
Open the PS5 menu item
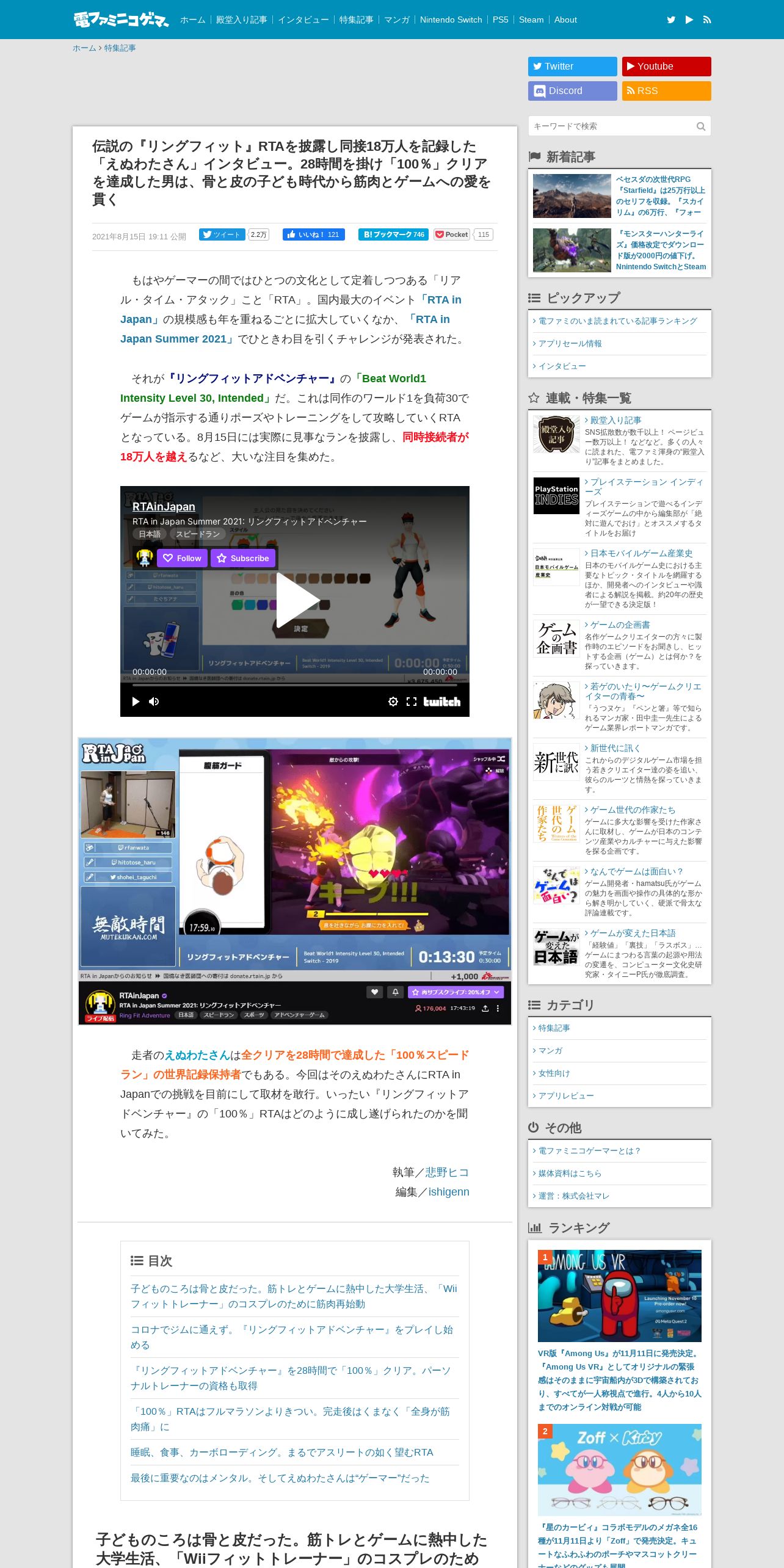pyautogui.click(x=501, y=20)
